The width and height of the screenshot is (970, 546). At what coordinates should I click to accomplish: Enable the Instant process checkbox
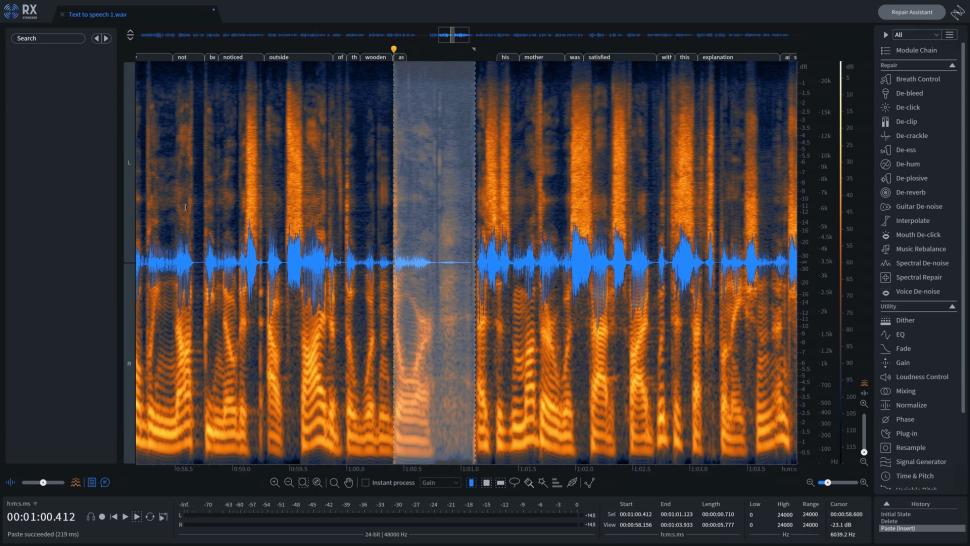click(x=366, y=483)
